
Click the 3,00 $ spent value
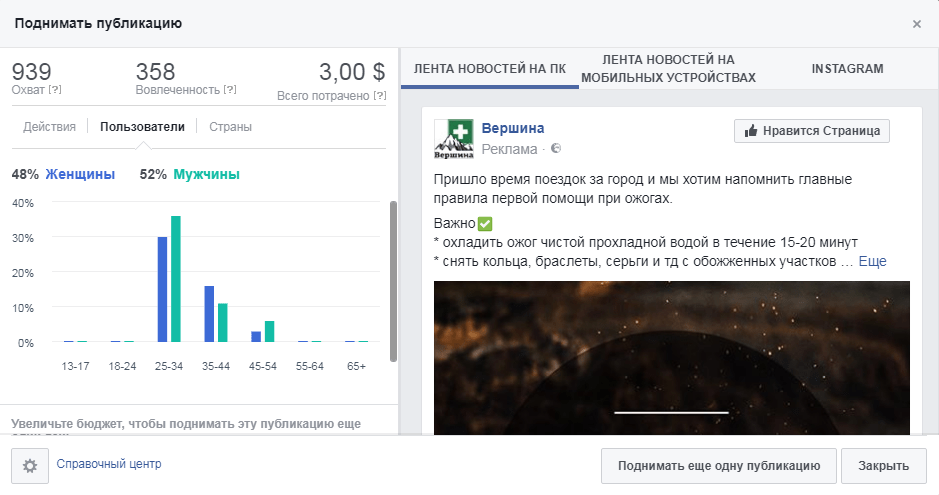pyautogui.click(x=352, y=72)
